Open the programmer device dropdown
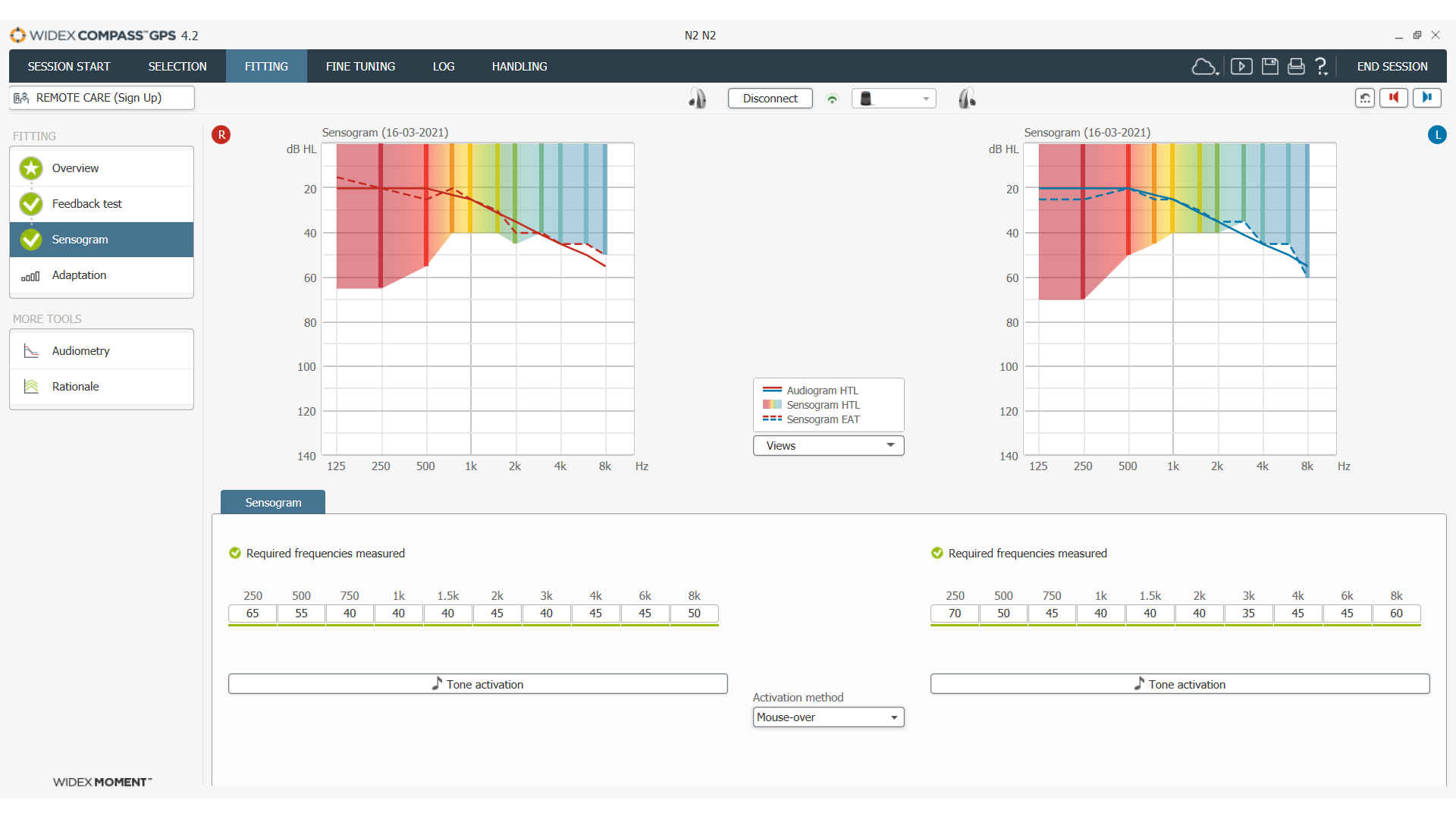The height and width of the screenshot is (819, 1456). [x=893, y=98]
